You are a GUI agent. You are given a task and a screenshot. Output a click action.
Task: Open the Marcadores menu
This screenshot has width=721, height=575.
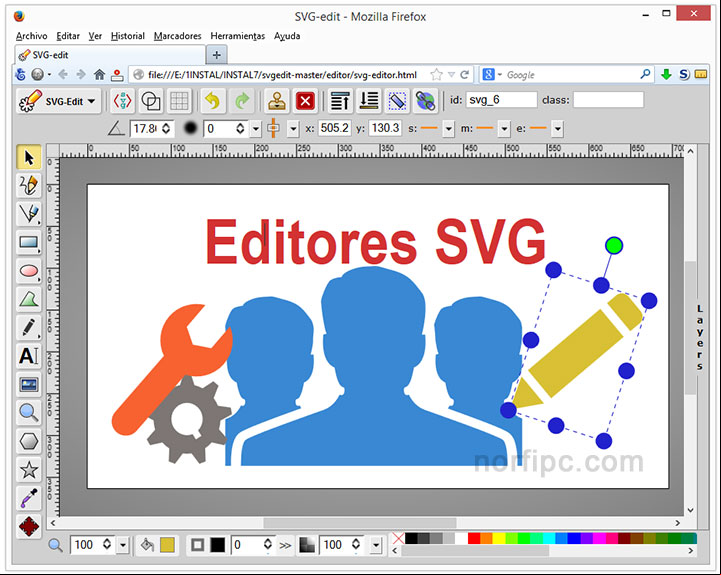pyautogui.click(x=177, y=36)
